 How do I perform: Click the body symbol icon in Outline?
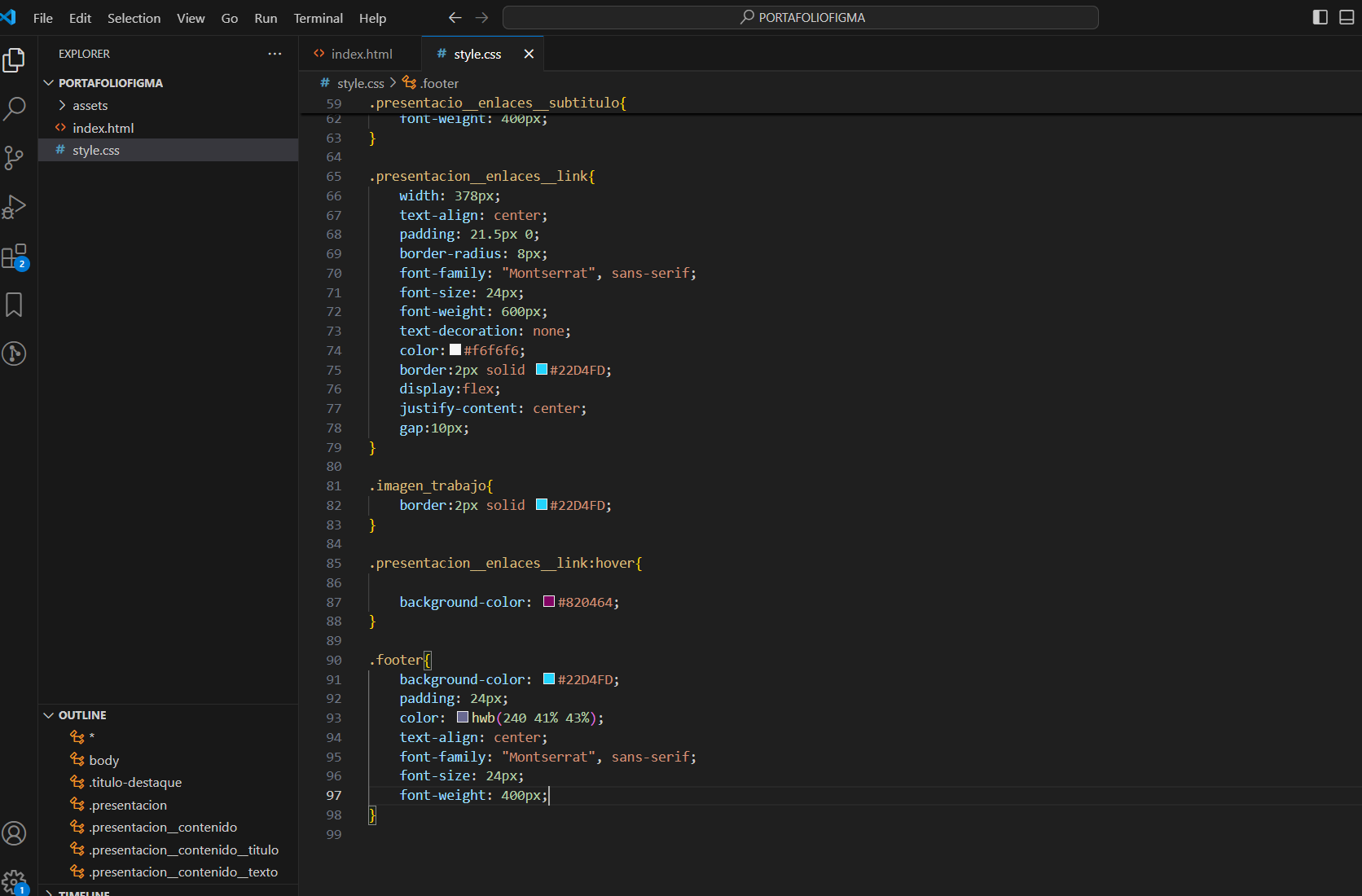(x=77, y=759)
